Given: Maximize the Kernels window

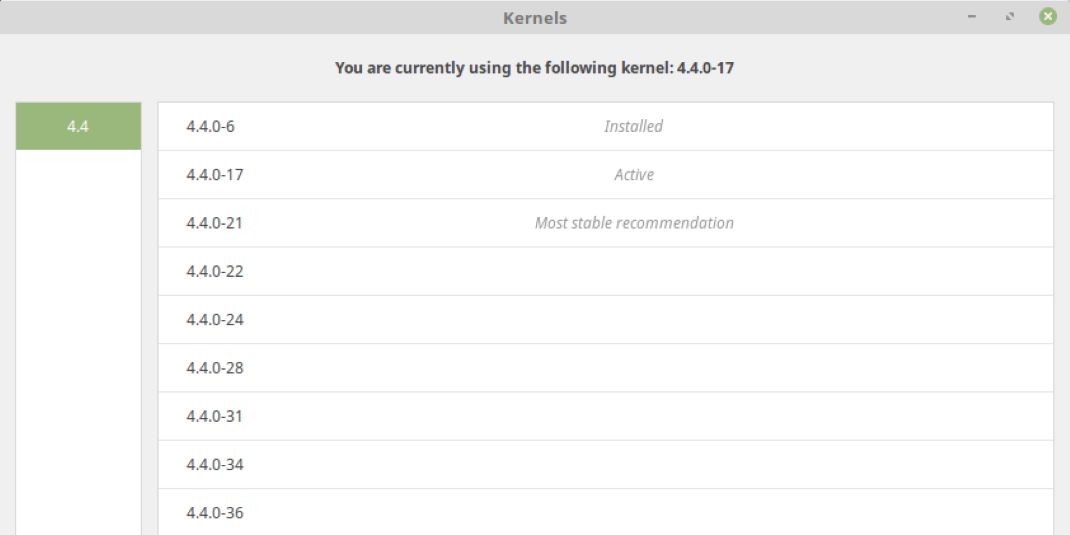Looking at the screenshot, I should [1010, 17].
